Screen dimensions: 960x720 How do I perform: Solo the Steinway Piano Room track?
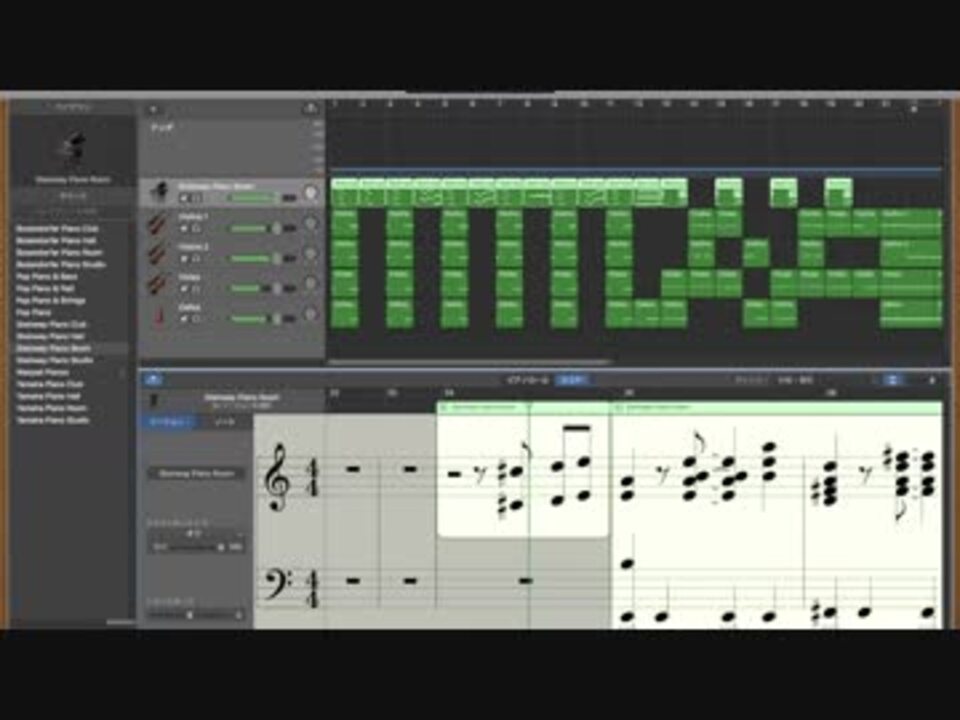pyautogui.click(x=197, y=198)
